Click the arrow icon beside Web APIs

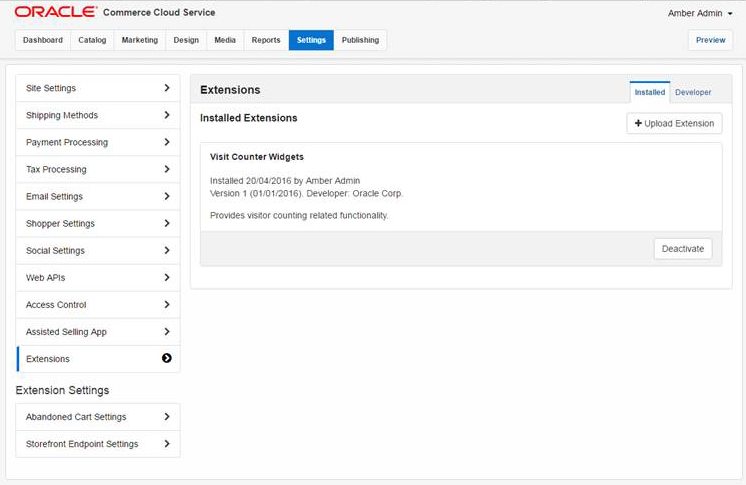pos(166,277)
